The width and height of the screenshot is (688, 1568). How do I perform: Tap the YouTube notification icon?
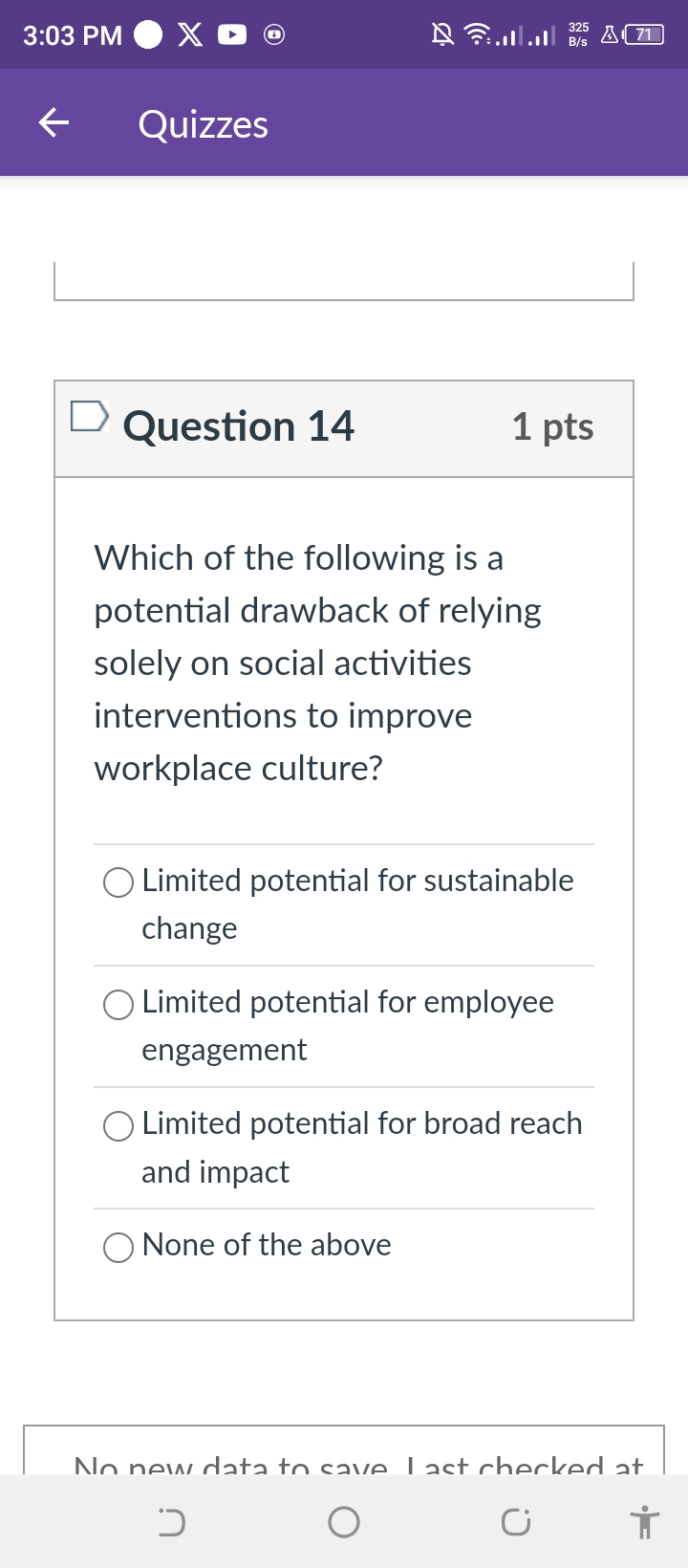(232, 35)
